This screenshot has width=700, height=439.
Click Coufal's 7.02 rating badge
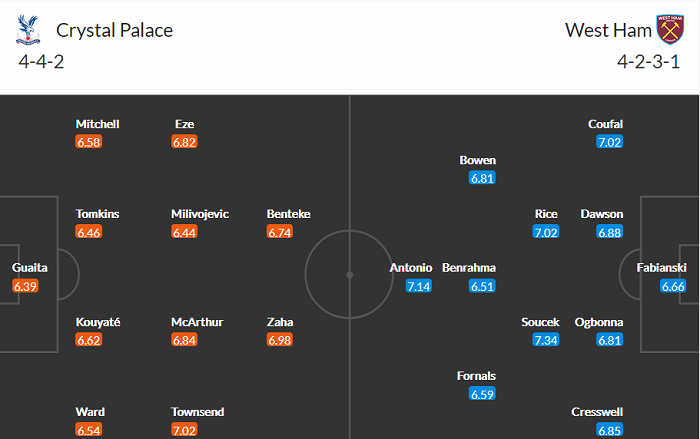click(609, 142)
